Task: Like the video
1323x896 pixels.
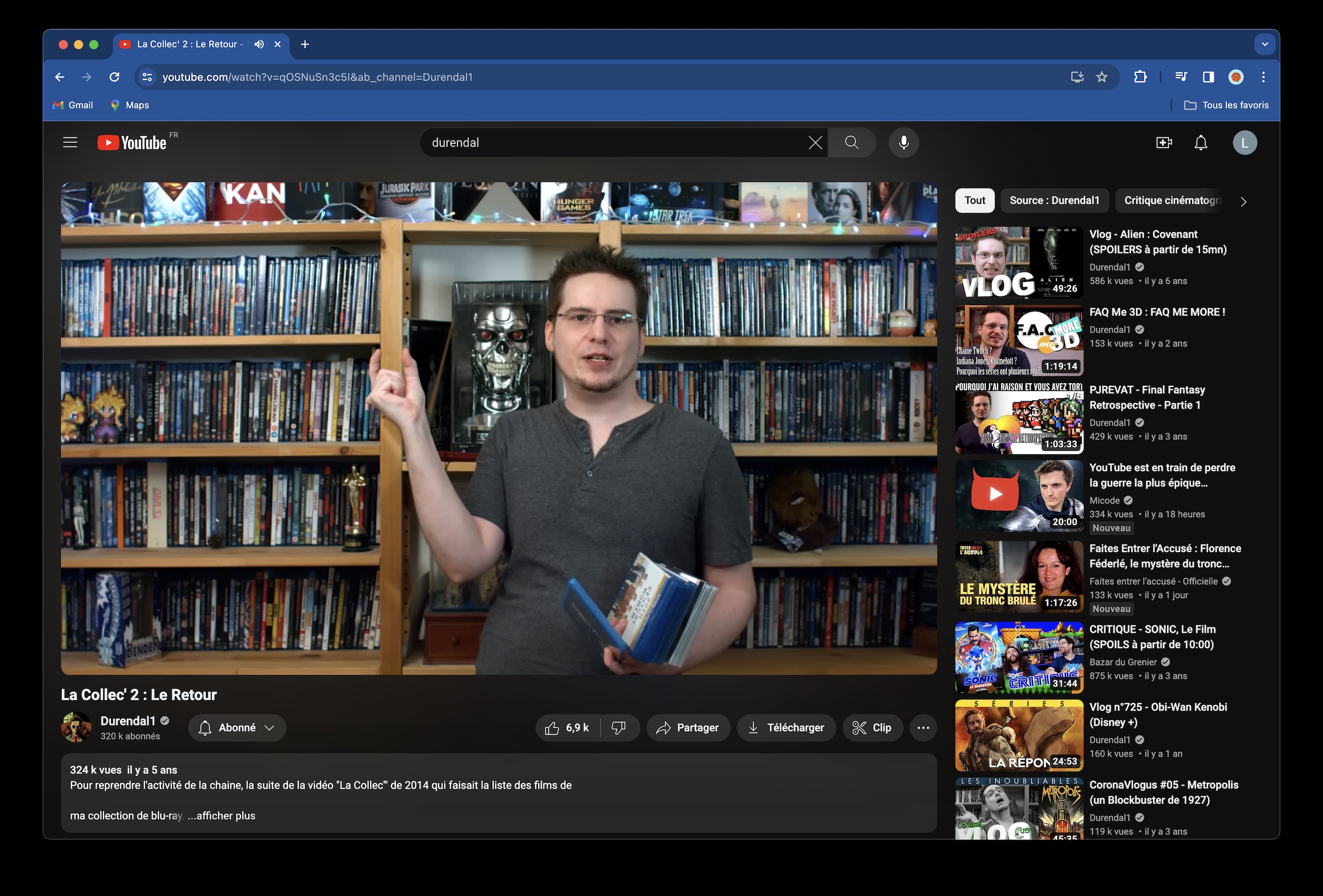Action: point(567,727)
